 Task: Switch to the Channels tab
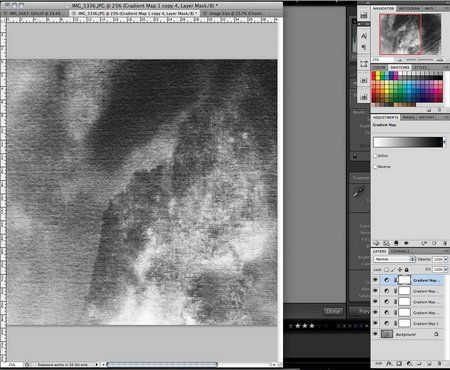(x=400, y=251)
